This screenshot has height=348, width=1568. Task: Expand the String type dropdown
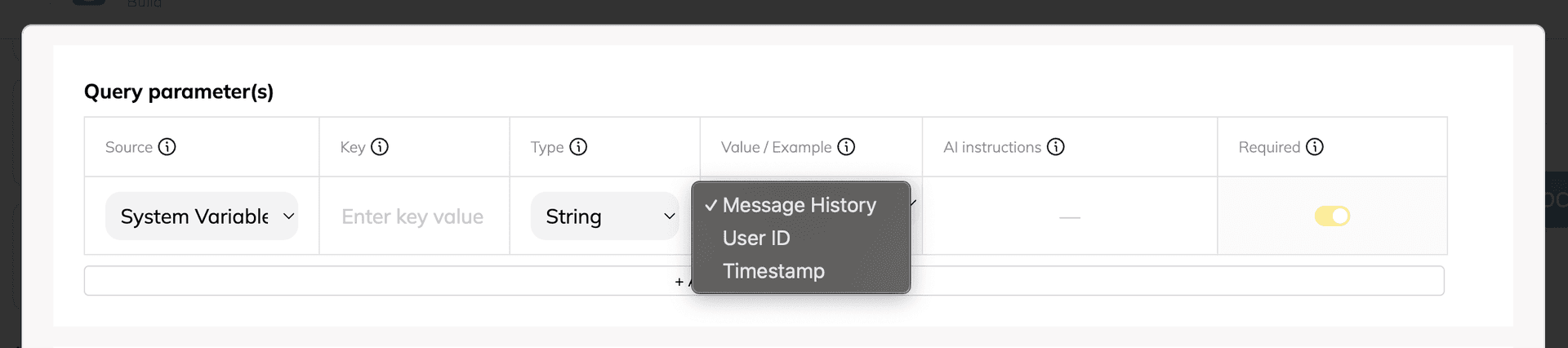(x=604, y=216)
